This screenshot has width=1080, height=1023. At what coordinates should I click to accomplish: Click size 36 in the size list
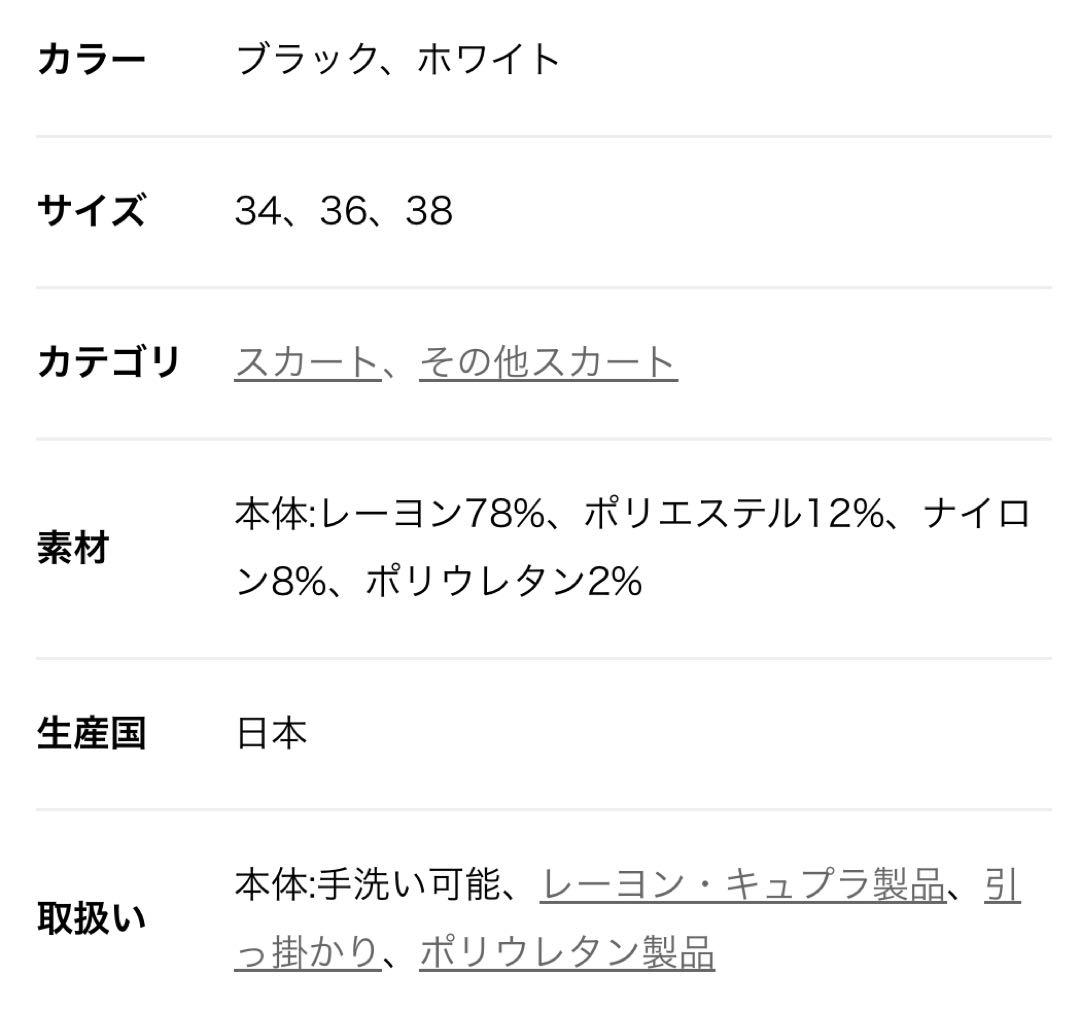pos(343,211)
